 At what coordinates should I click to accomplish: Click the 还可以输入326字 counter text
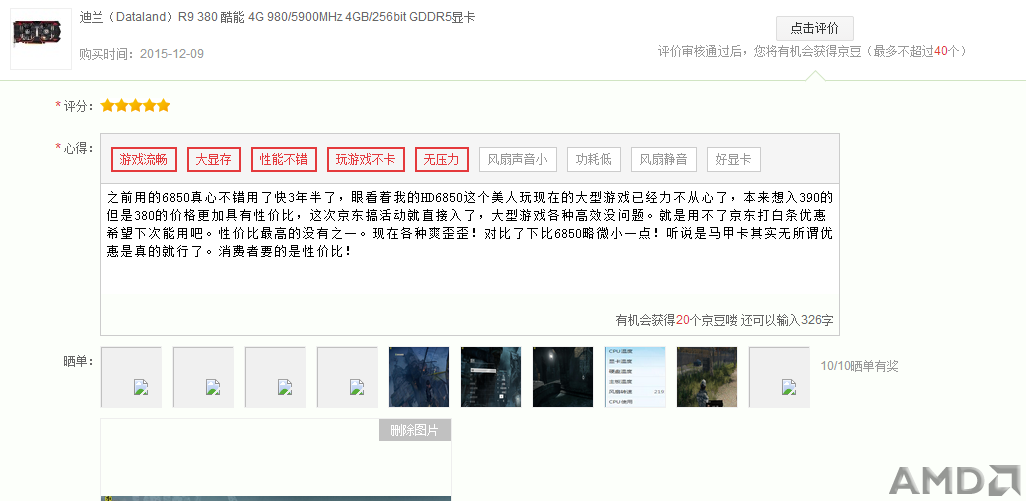coord(787,320)
